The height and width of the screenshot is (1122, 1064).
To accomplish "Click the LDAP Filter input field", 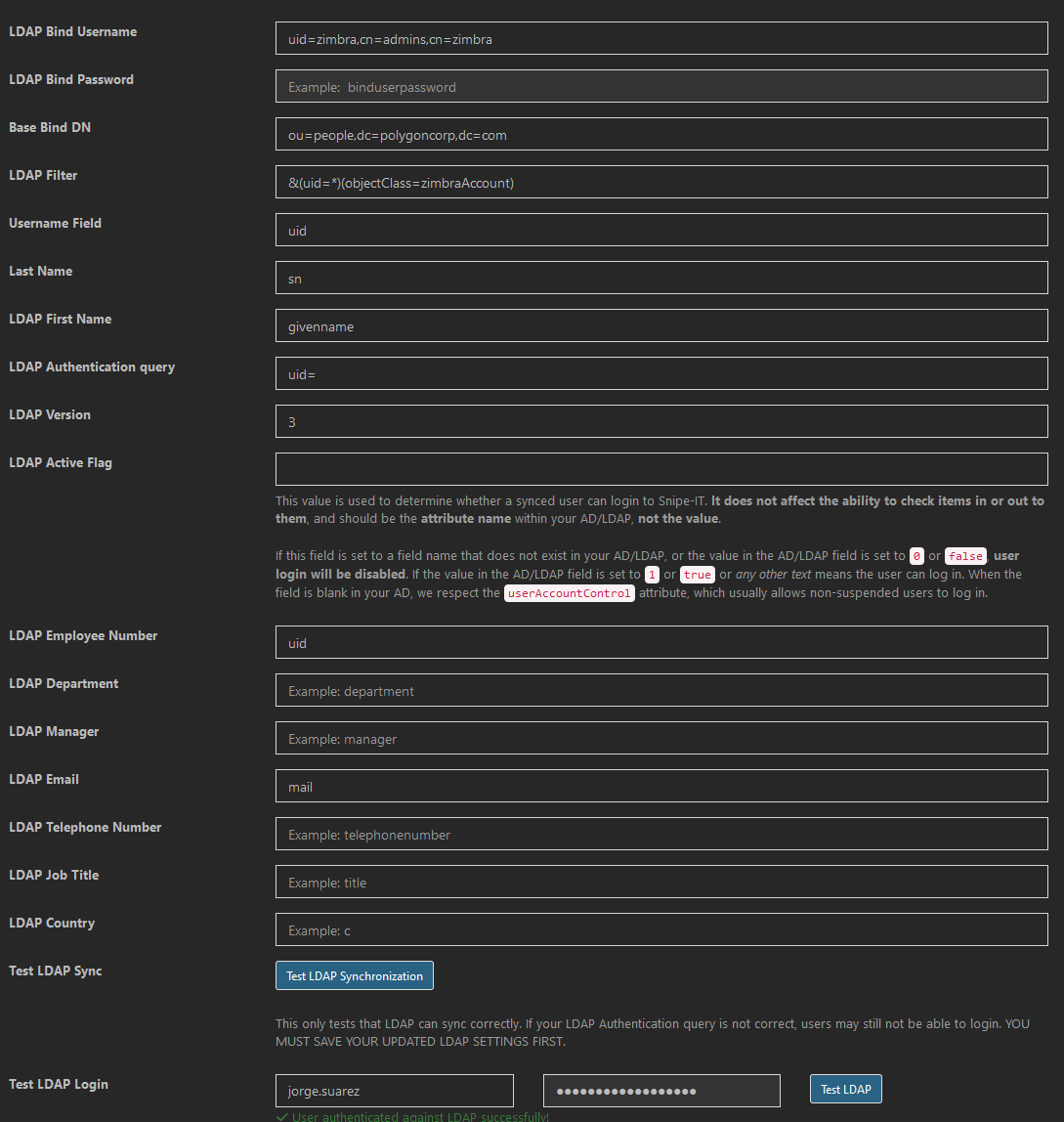I will point(660,182).
